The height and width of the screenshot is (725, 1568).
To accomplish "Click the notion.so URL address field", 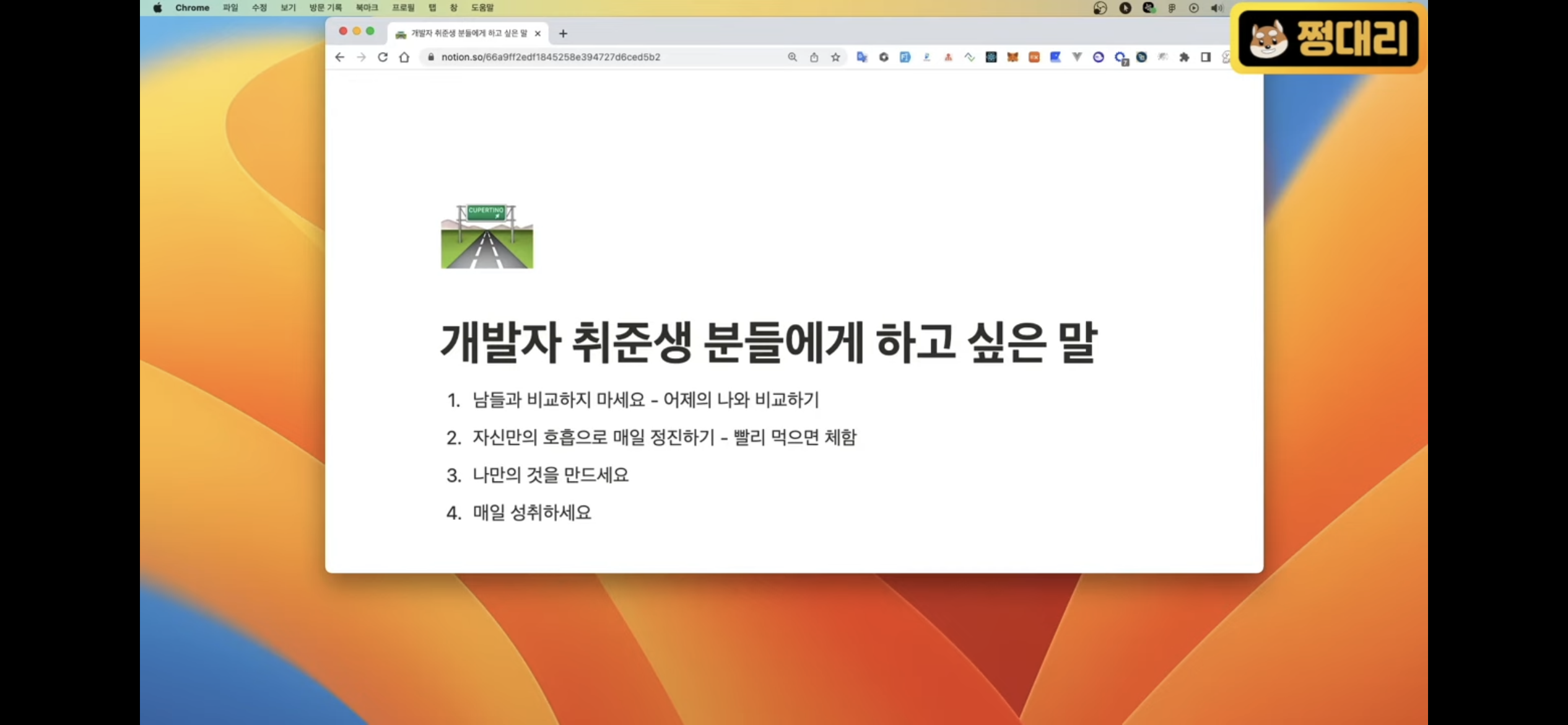I will (550, 57).
